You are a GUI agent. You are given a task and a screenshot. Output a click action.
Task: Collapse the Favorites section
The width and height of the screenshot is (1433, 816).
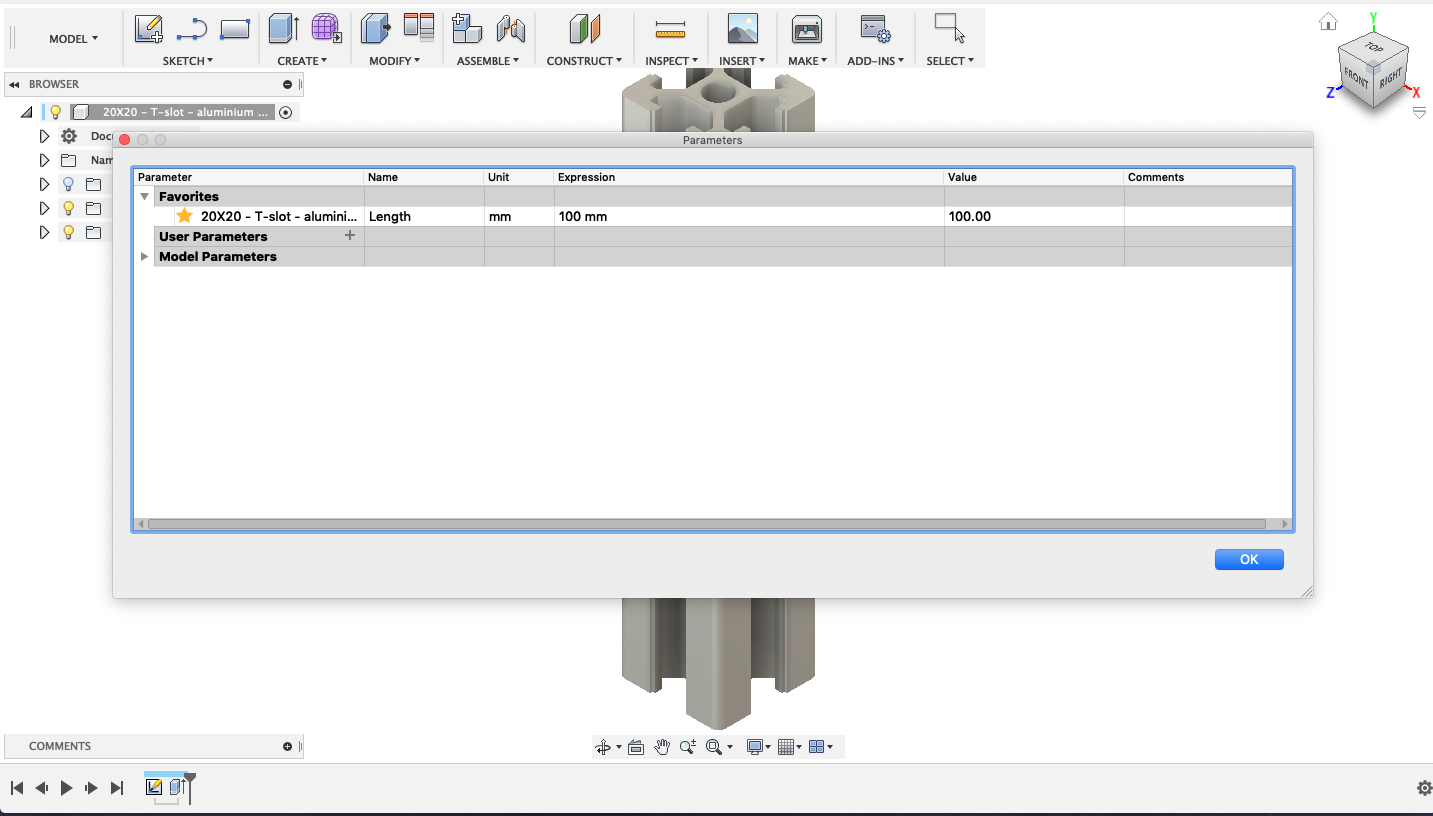[144, 197]
